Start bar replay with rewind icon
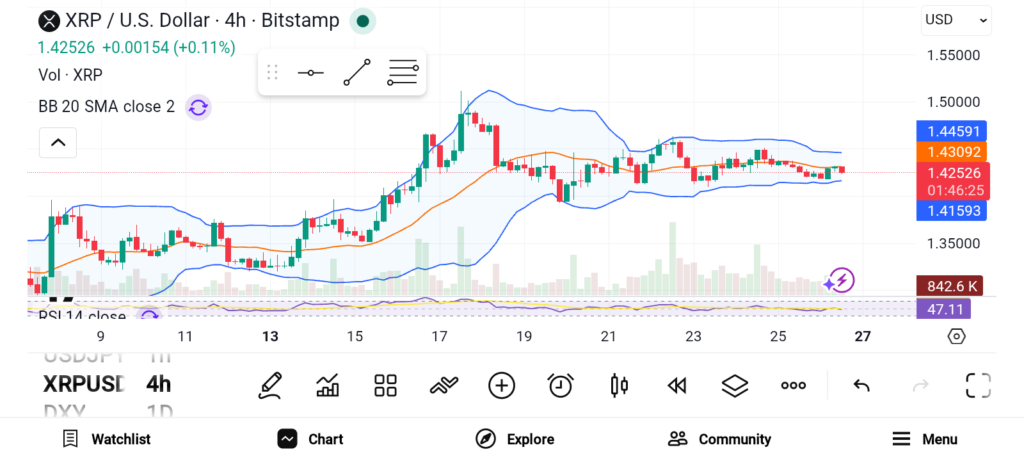 (x=677, y=385)
